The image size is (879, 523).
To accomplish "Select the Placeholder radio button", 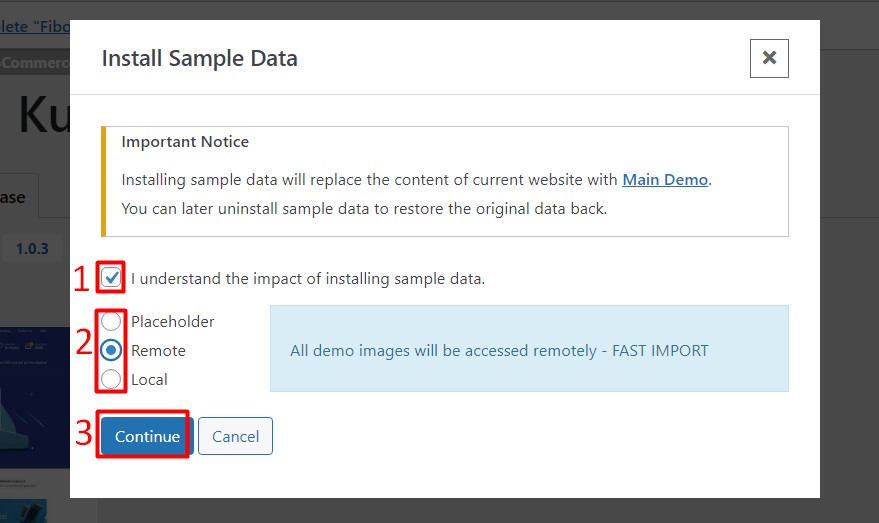I will [111, 321].
